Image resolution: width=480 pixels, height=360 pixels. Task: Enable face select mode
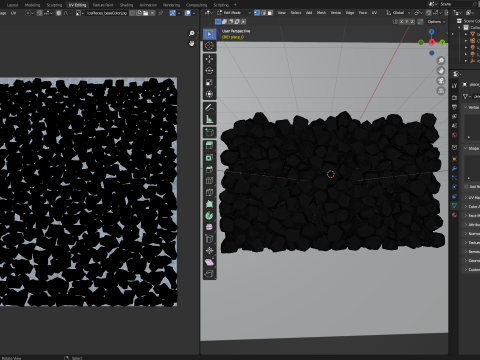click(x=270, y=13)
